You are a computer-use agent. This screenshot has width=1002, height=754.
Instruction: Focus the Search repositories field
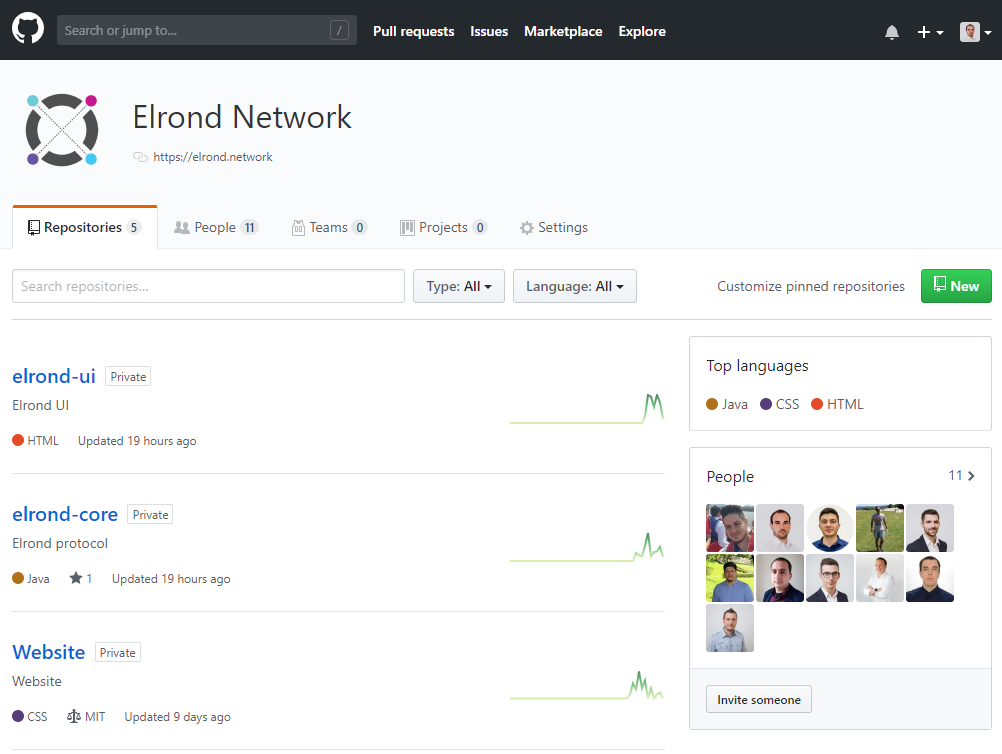click(x=208, y=286)
